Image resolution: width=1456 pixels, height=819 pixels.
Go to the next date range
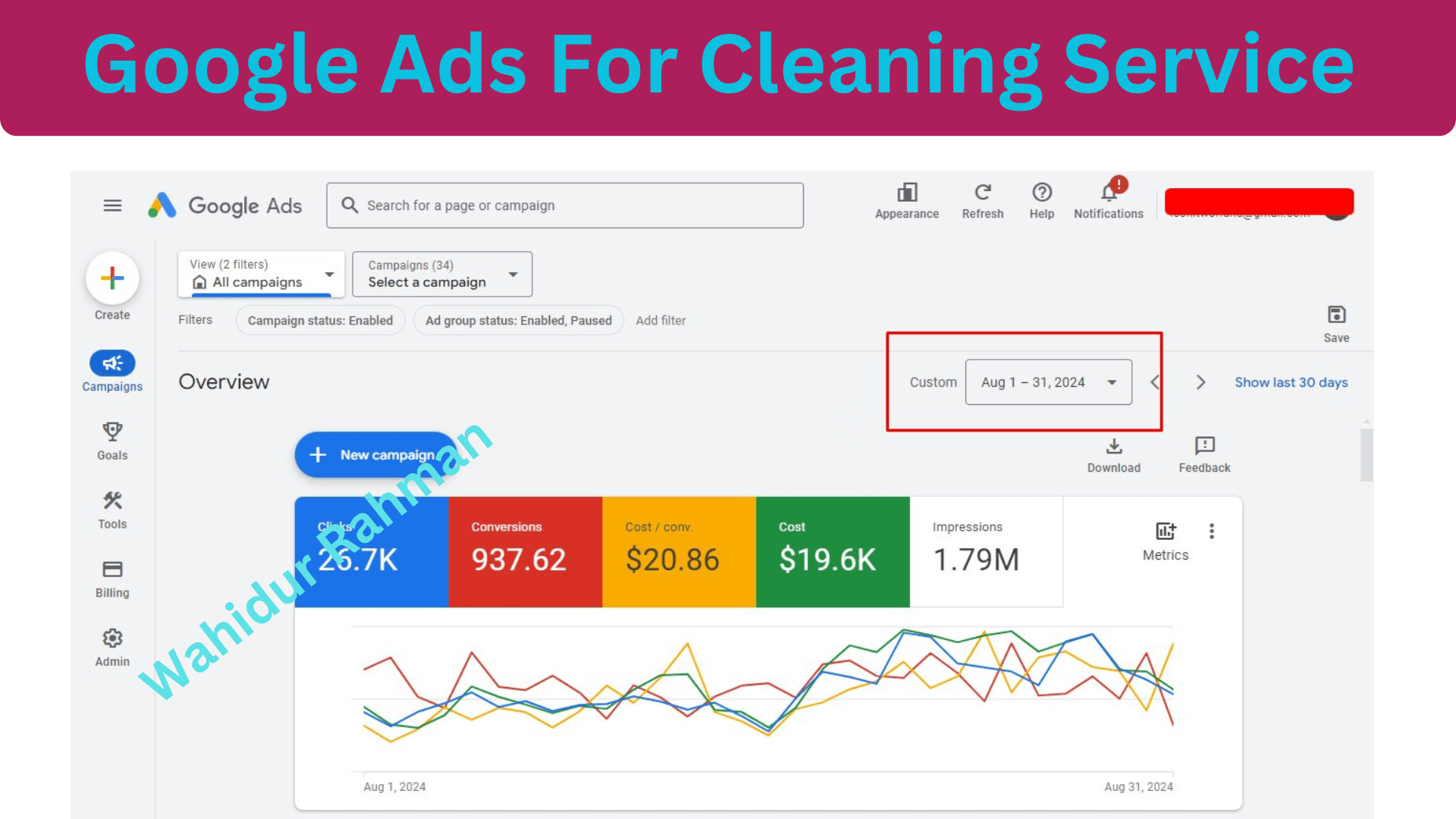(x=1200, y=382)
